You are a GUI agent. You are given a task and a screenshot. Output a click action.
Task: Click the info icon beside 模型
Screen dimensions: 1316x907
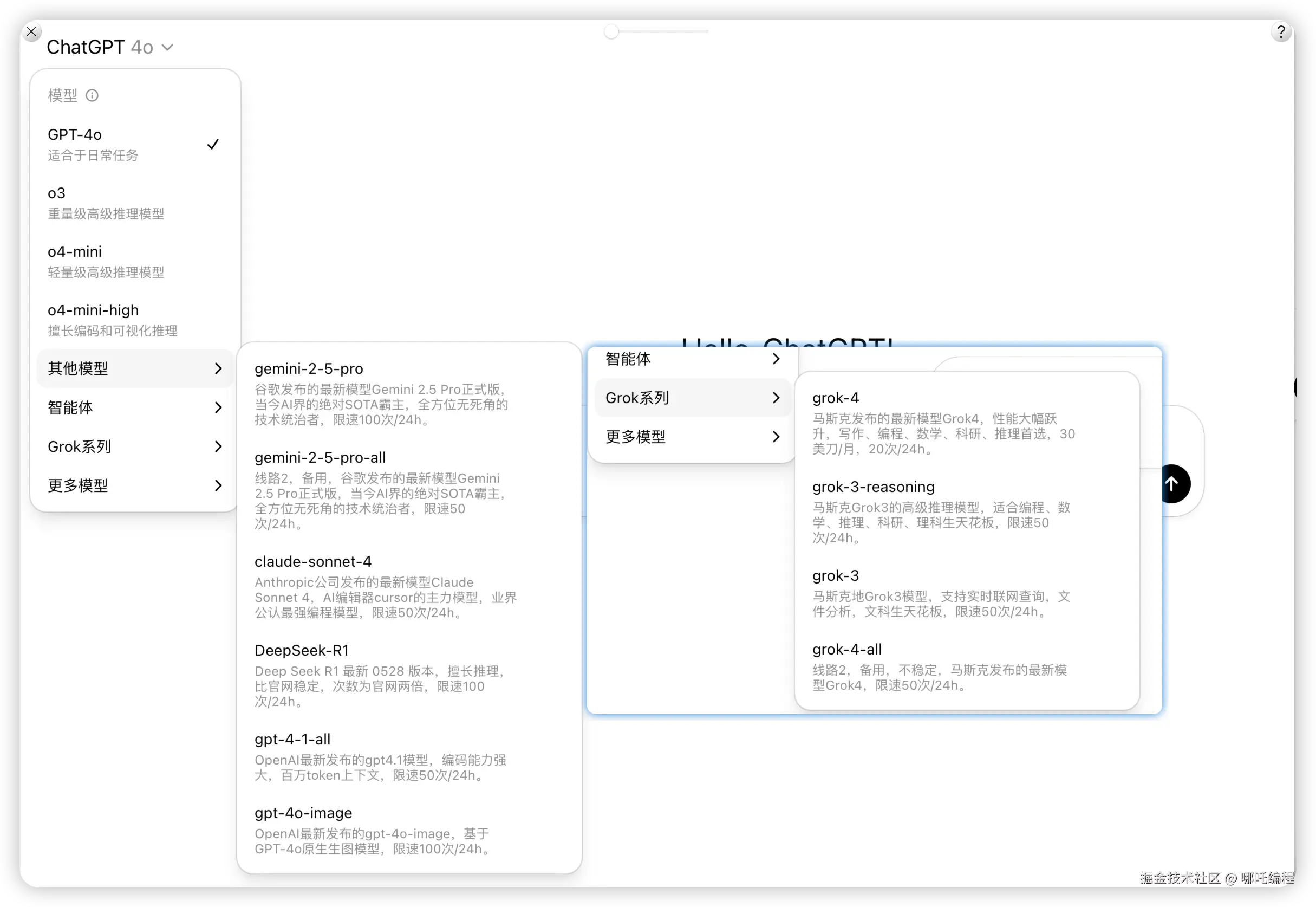[92, 95]
